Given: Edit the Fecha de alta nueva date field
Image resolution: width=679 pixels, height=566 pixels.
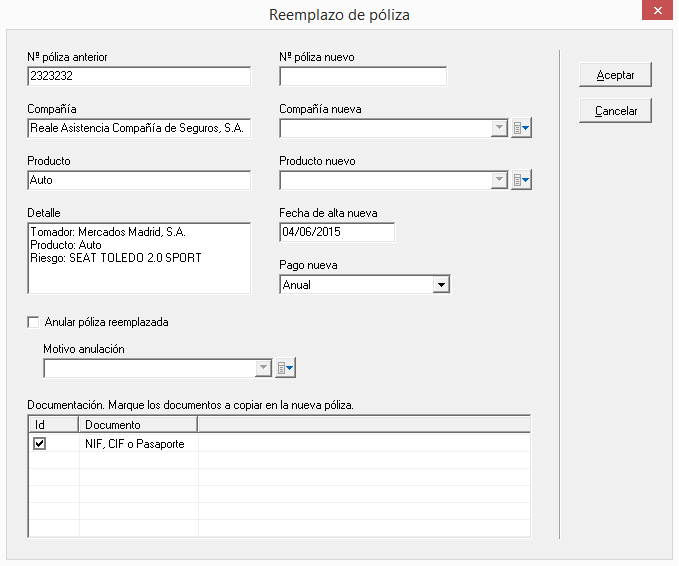Looking at the screenshot, I should pyautogui.click(x=337, y=232).
